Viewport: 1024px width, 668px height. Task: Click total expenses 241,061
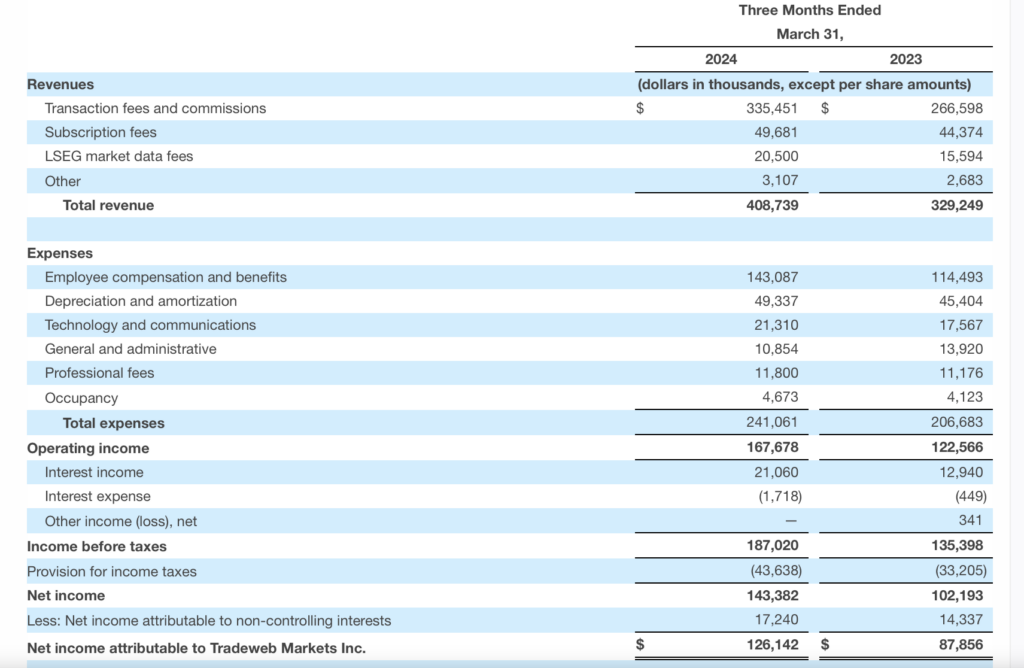tap(772, 422)
